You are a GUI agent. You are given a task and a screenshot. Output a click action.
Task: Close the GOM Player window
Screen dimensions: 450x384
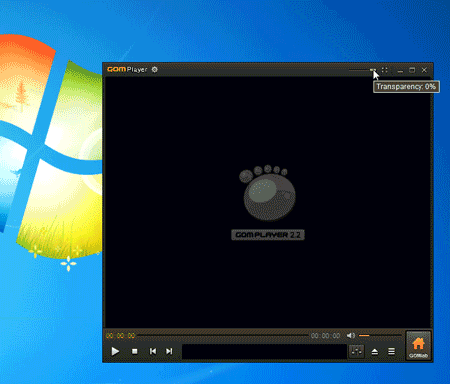[424, 70]
